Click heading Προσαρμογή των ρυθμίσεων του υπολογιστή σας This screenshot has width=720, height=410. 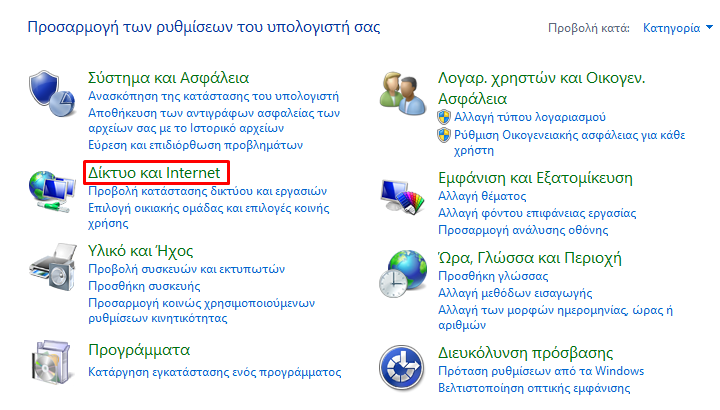tap(204, 27)
